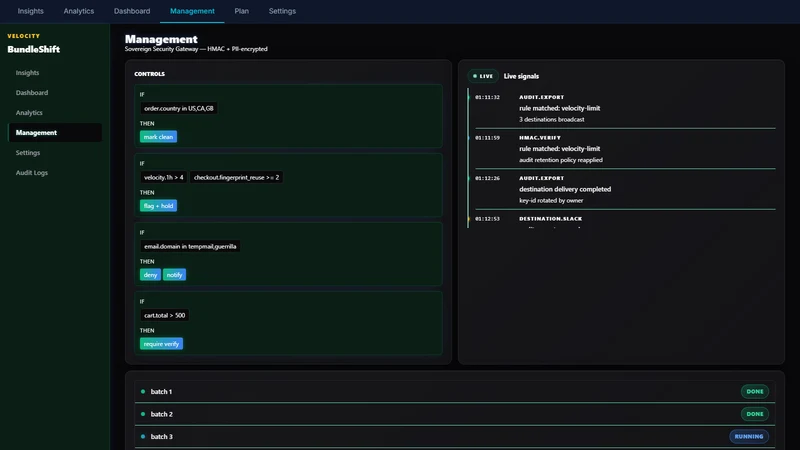Click the CONTROLS panel heading
This screenshot has width=800, height=450.
(x=149, y=74)
